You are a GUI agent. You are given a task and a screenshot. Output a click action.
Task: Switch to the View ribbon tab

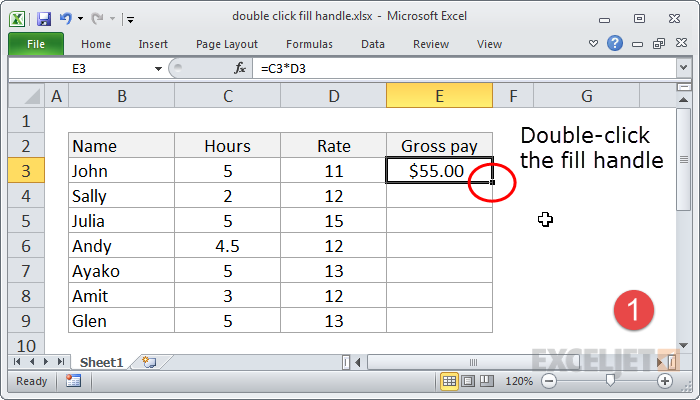(489, 44)
